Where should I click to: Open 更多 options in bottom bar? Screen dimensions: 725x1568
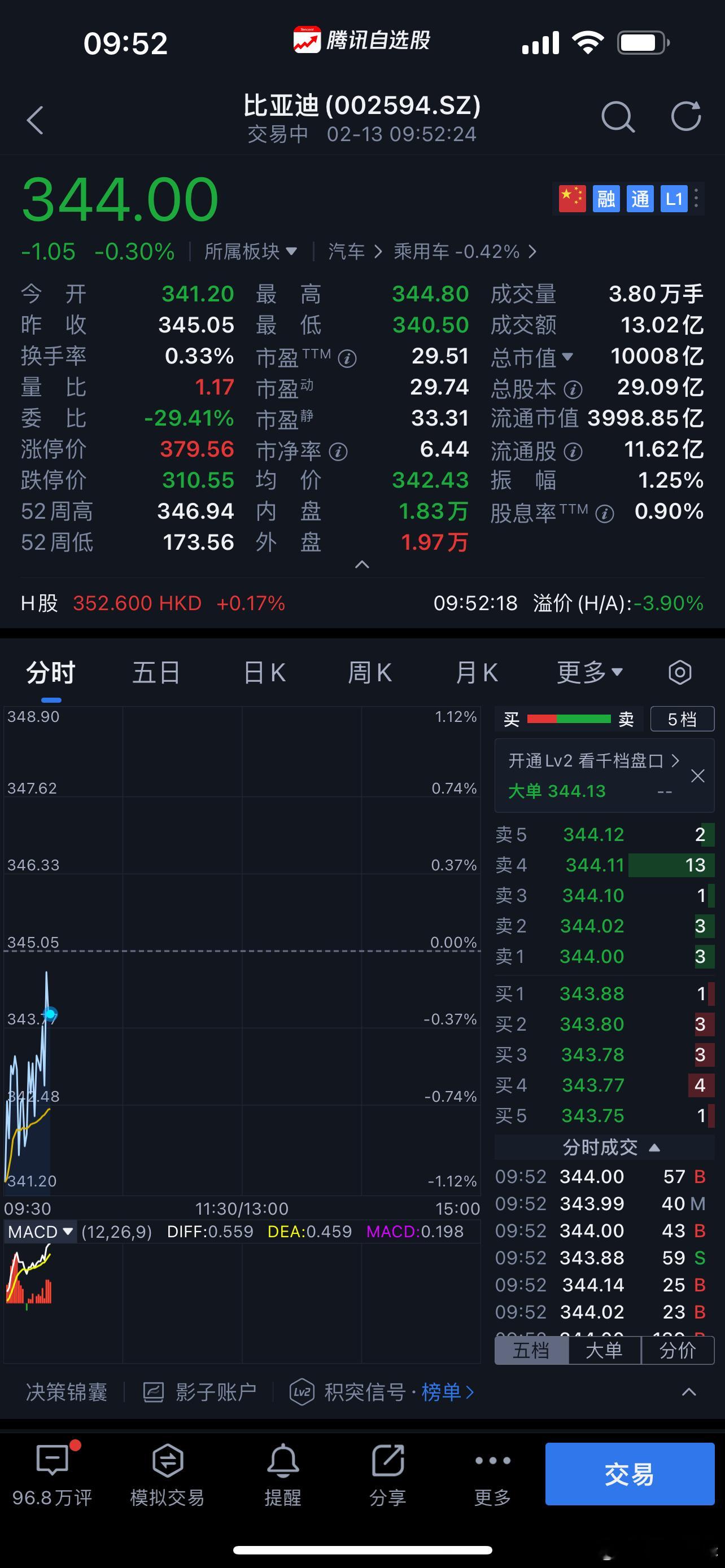coord(492,1475)
